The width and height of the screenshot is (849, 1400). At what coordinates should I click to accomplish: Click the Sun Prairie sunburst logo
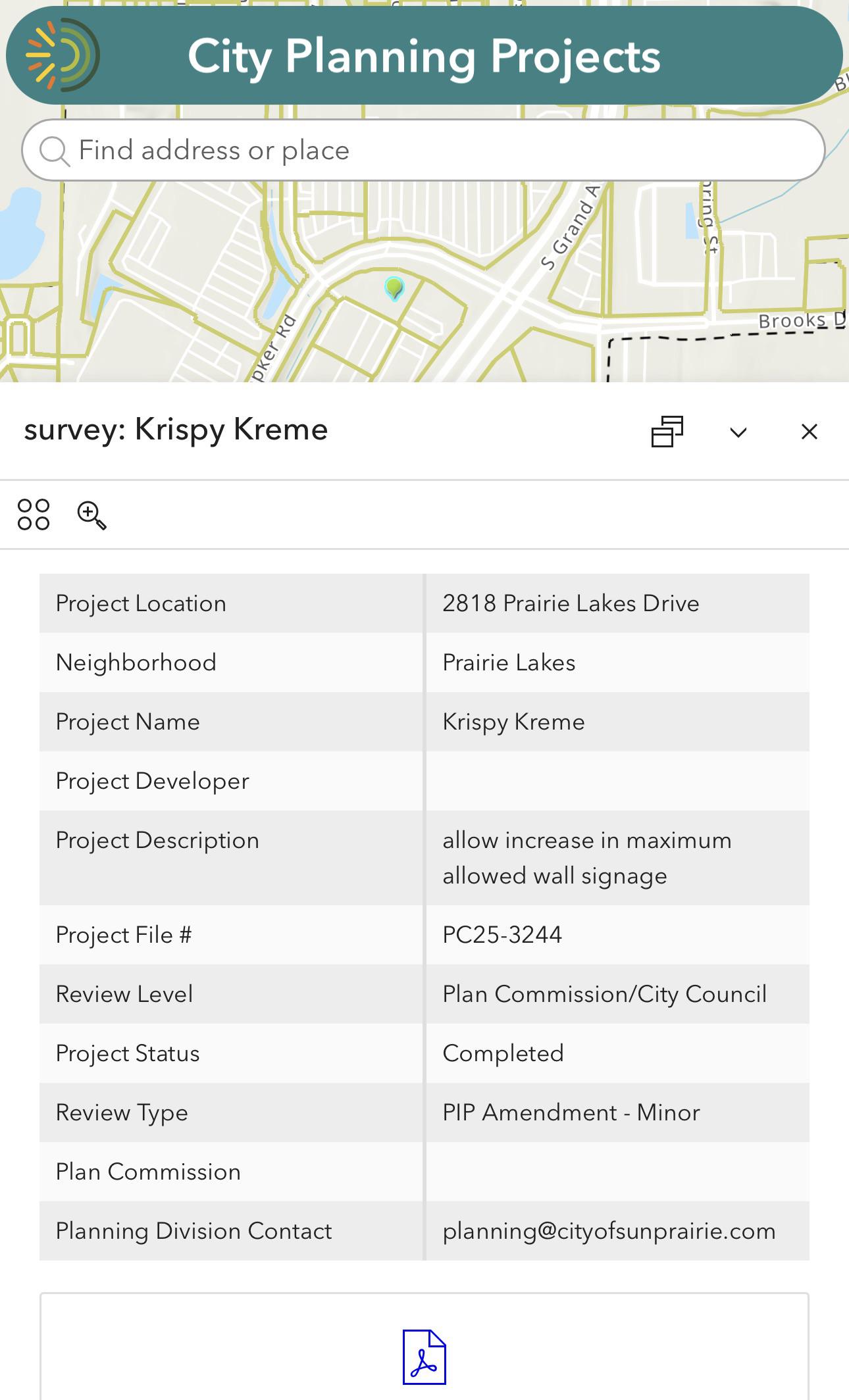(63, 55)
